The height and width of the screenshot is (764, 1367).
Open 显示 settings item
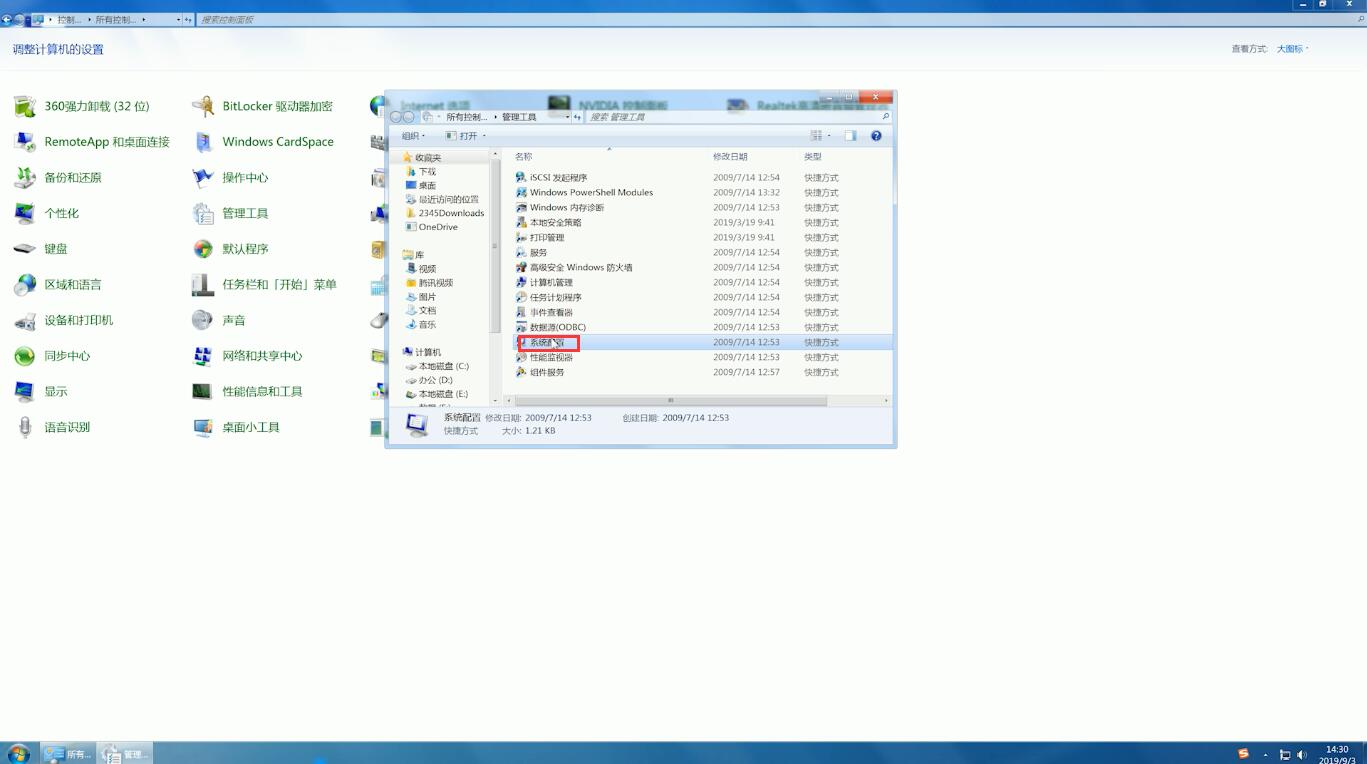41,392
